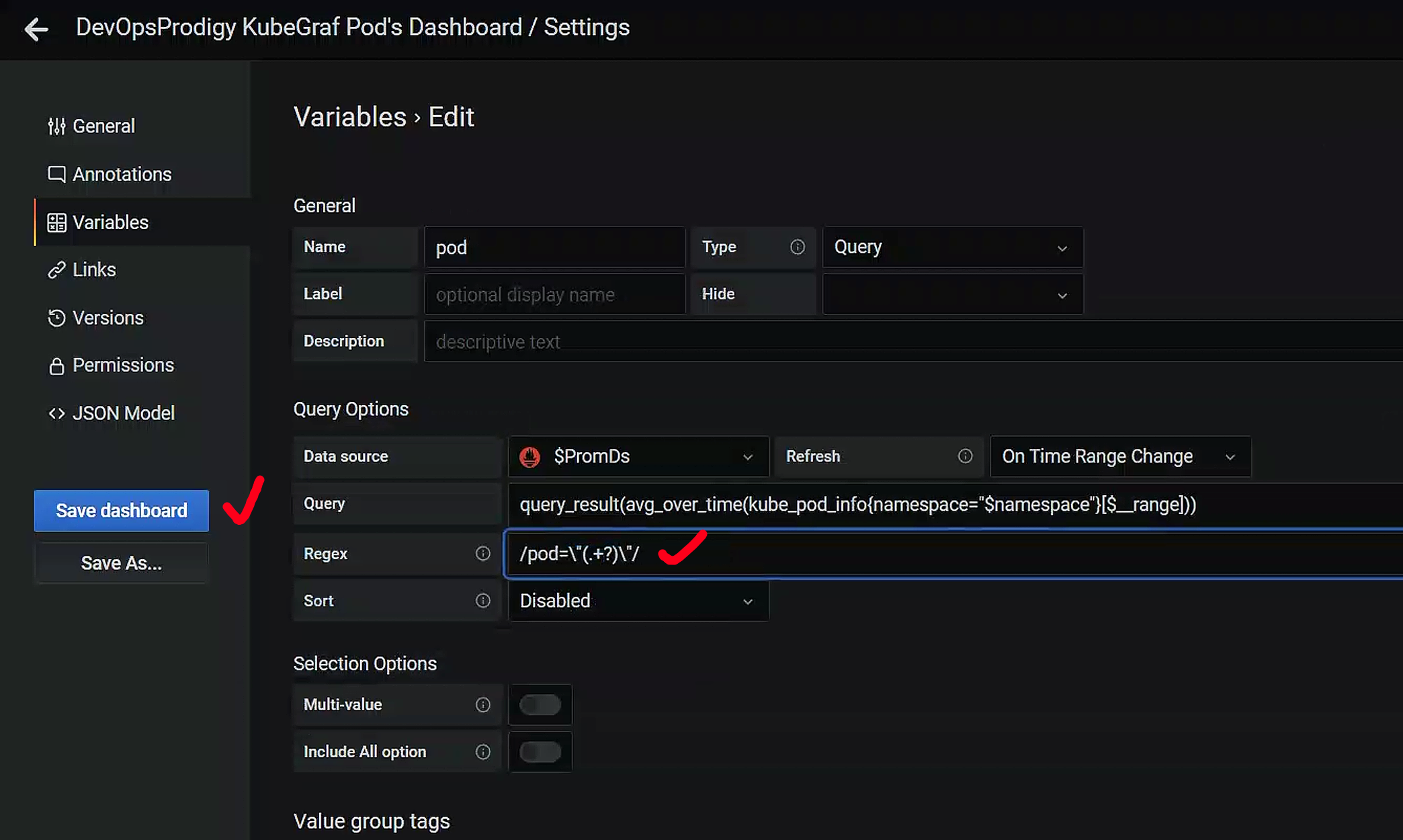Go to JSON Model section
This screenshot has height=840, width=1403.
pos(123,413)
